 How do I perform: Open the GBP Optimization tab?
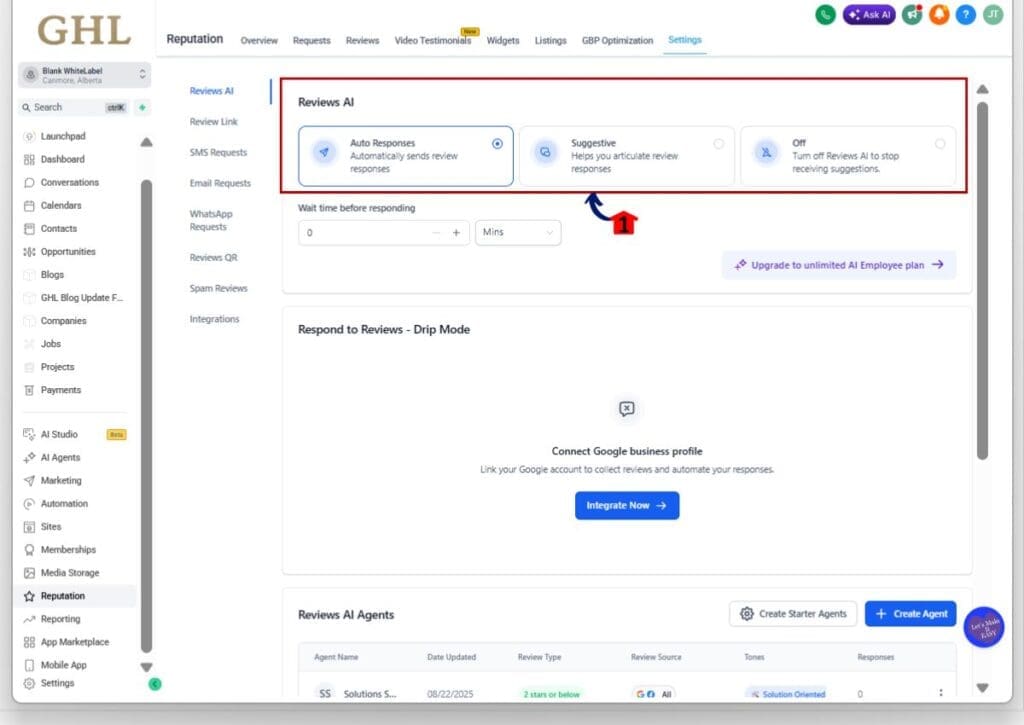click(617, 40)
